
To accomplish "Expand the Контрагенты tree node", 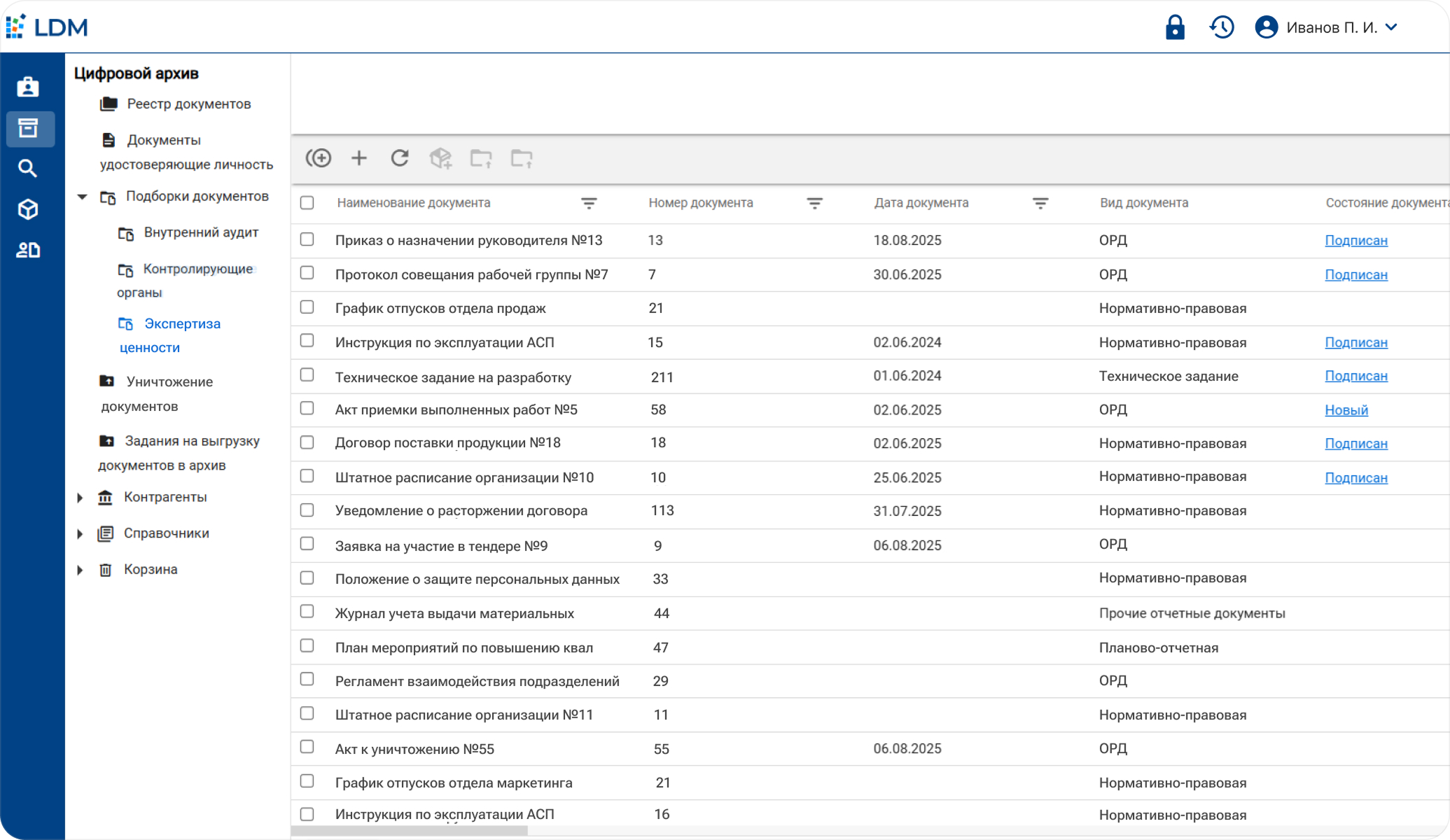I will (80, 498).
